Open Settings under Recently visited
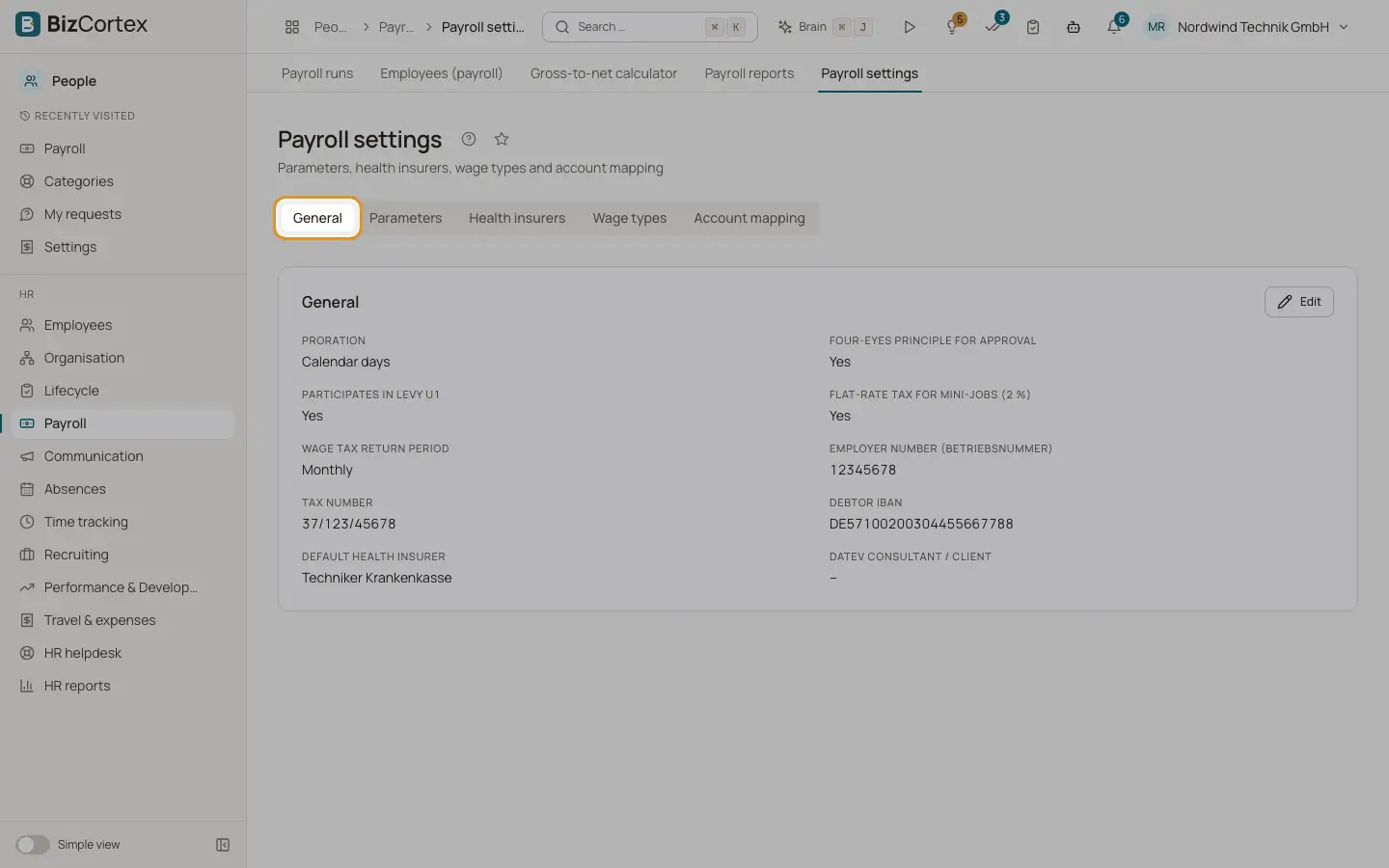The height and width of the screenshot is (868, 1389). click(123, 247)
